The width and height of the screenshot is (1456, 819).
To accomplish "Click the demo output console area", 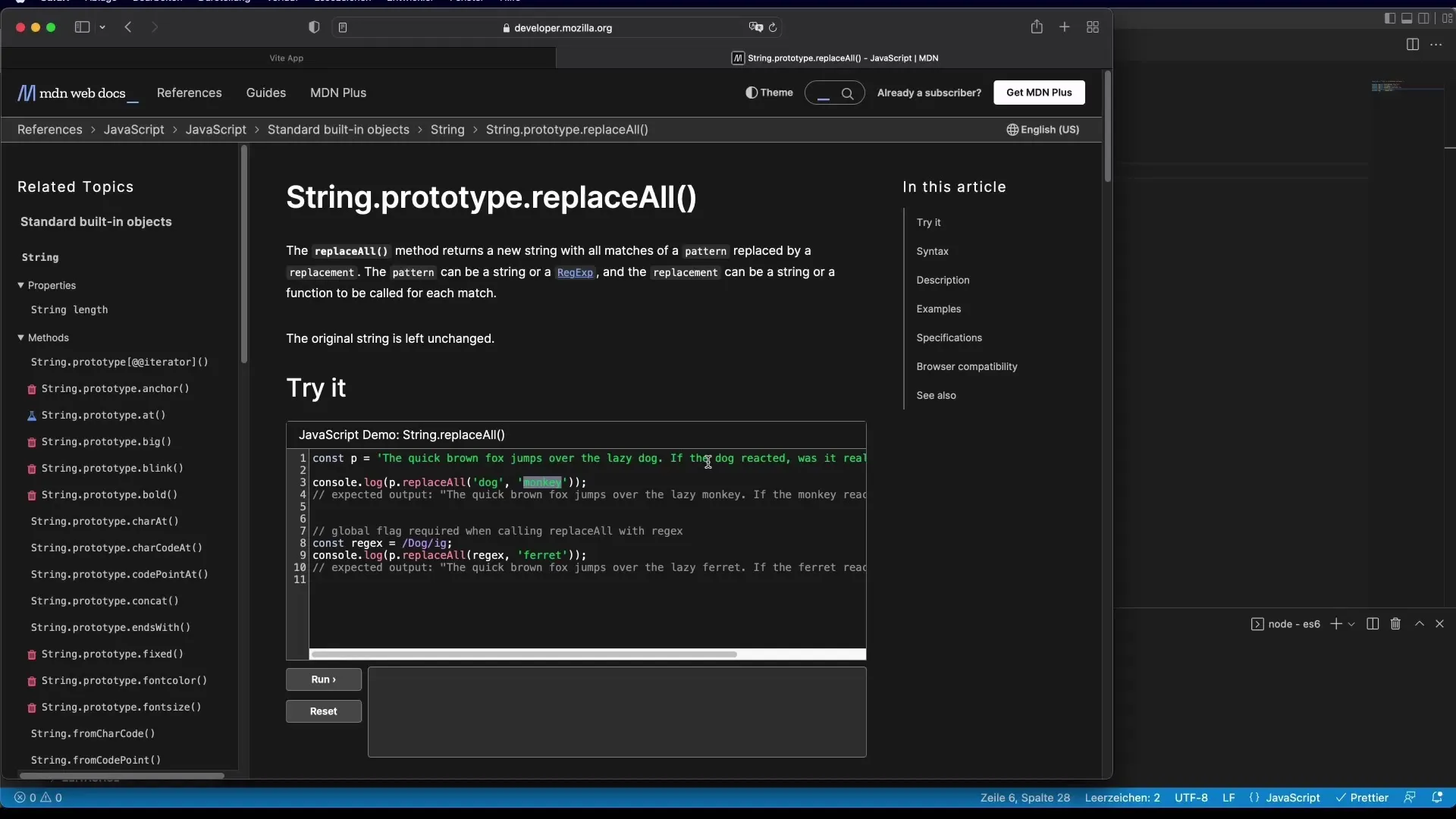I will pyautogui.click(x=617, y=712).
